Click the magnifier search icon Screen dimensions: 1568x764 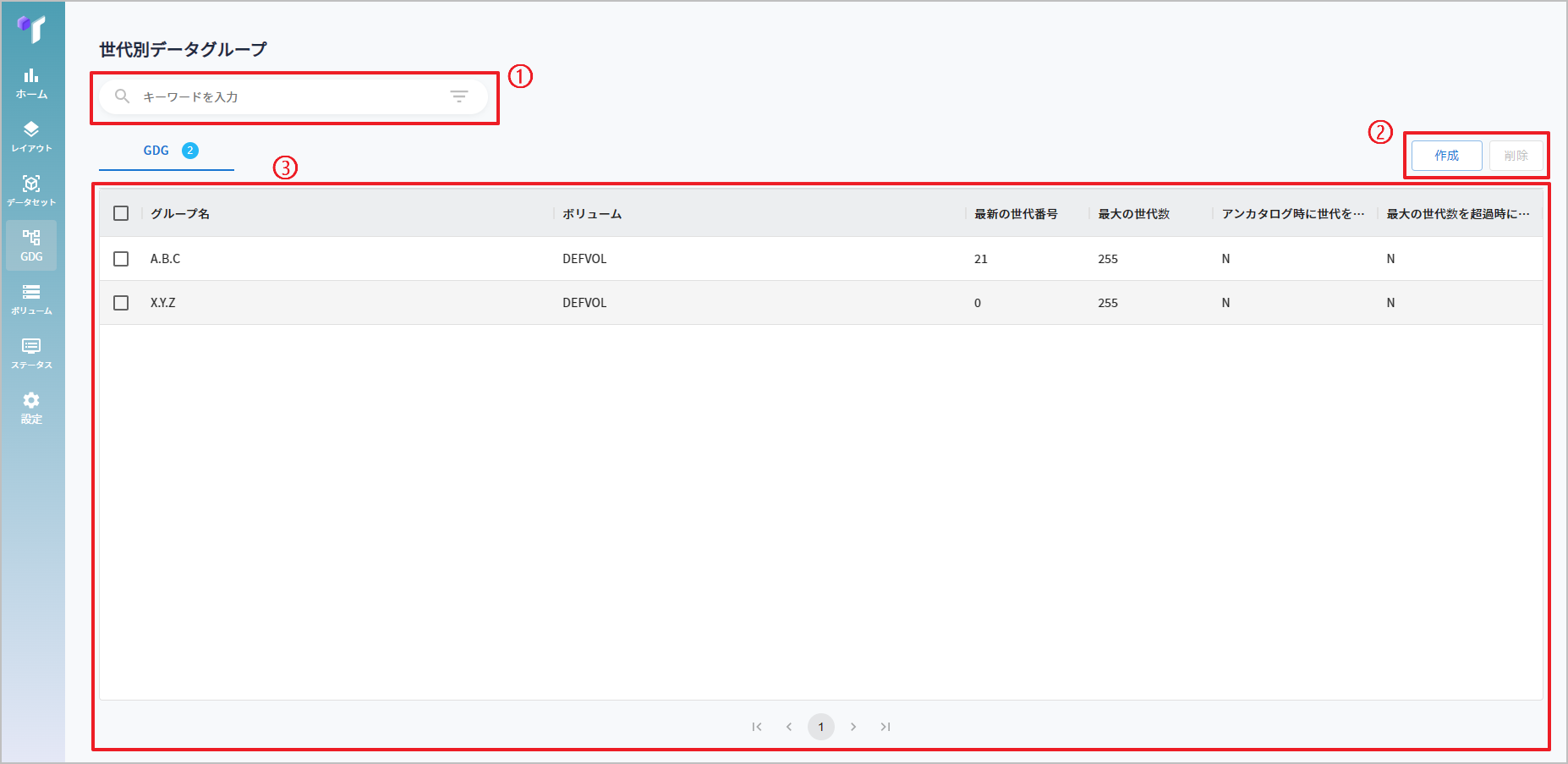pos(123,96)
